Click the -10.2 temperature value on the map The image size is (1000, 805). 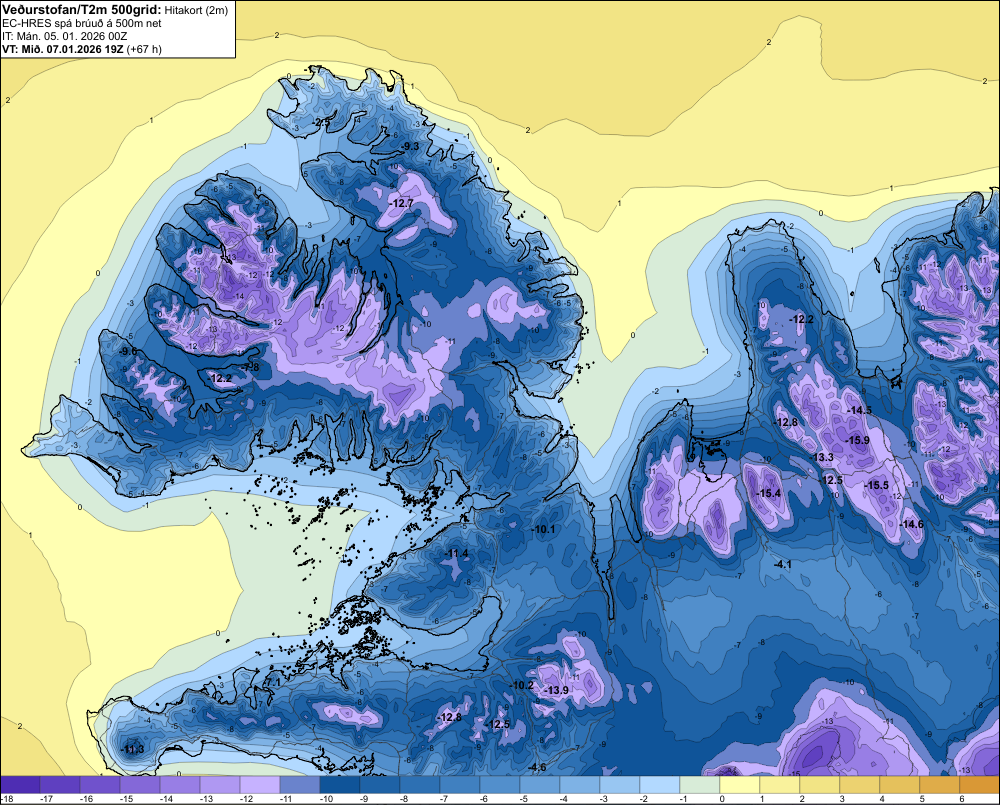522,685
